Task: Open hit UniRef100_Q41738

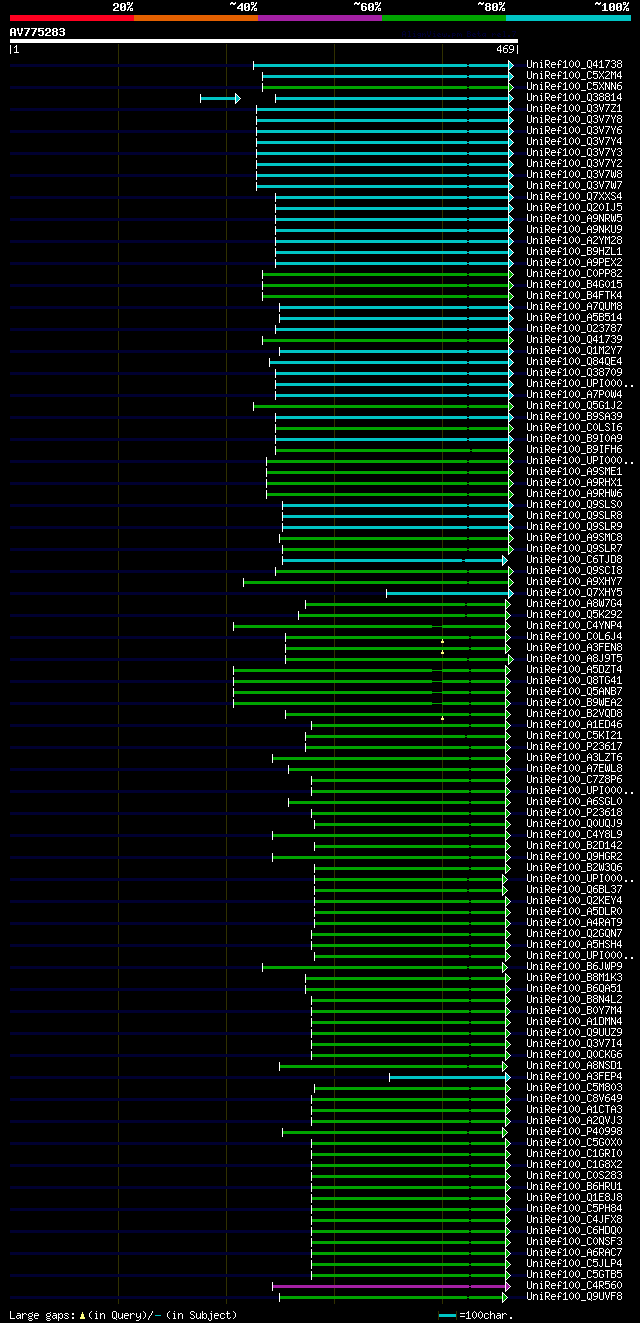Action: pyautogui.click(x=574, y=64)
